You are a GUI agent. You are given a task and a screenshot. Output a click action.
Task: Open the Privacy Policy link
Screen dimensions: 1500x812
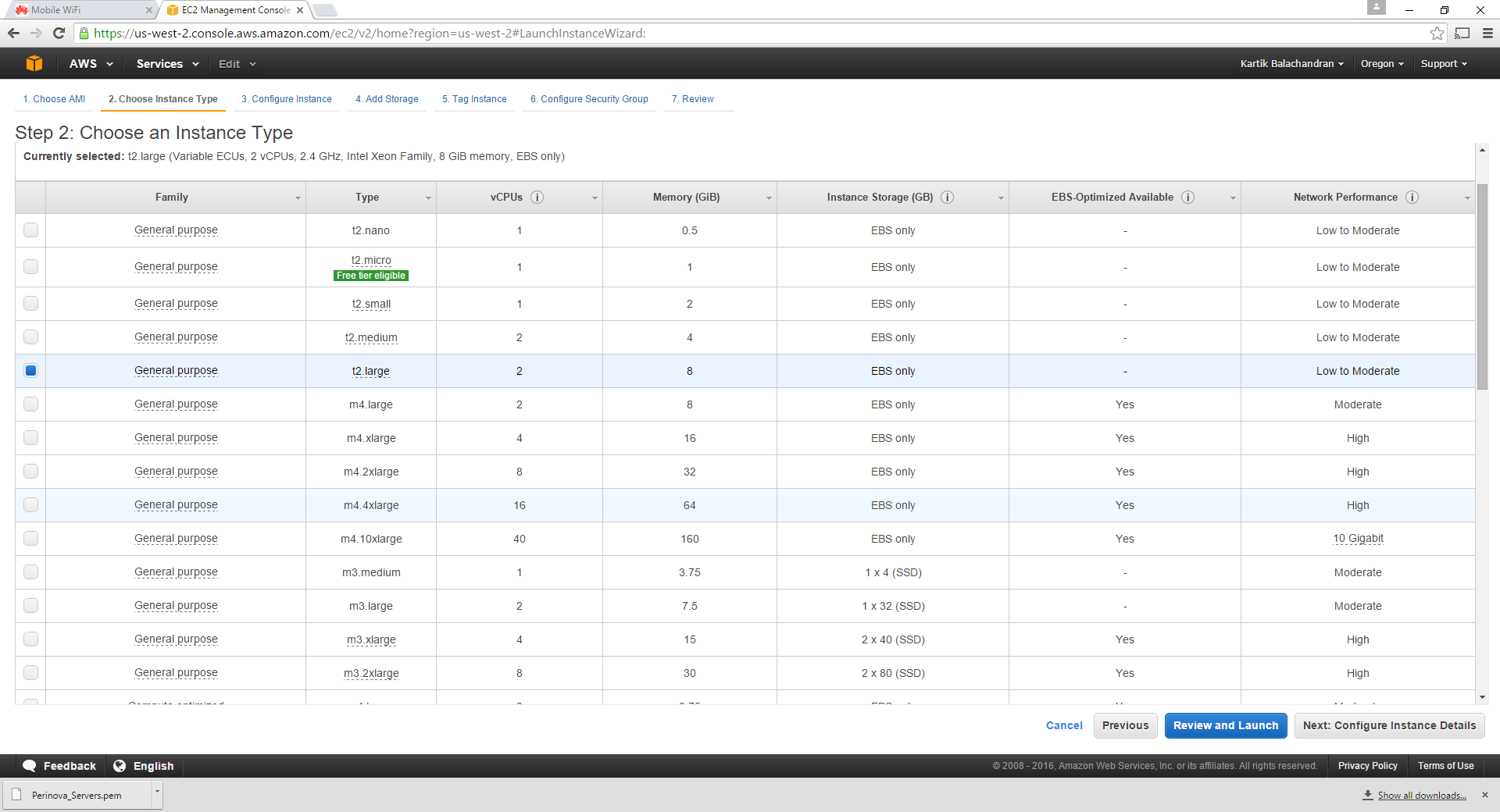[1367, 766]
